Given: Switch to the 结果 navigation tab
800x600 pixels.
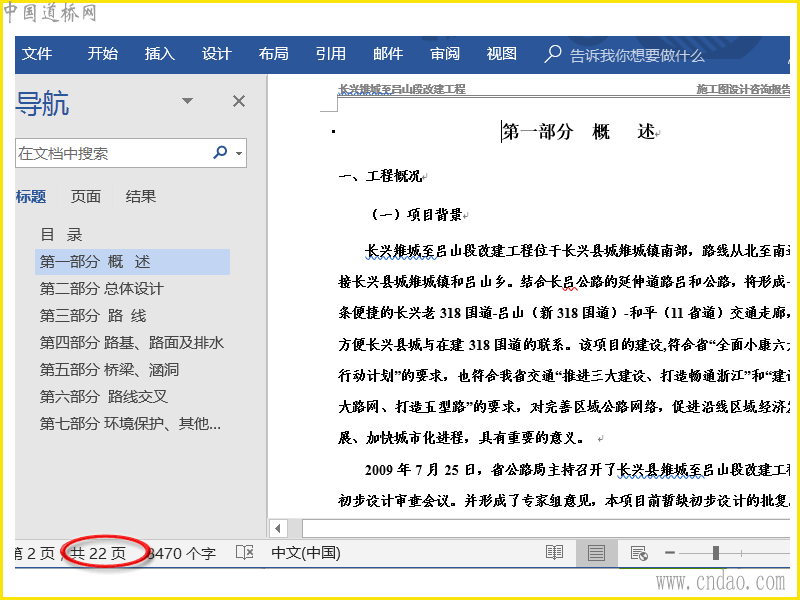Looking at the screenshot, I should [141, 196].
